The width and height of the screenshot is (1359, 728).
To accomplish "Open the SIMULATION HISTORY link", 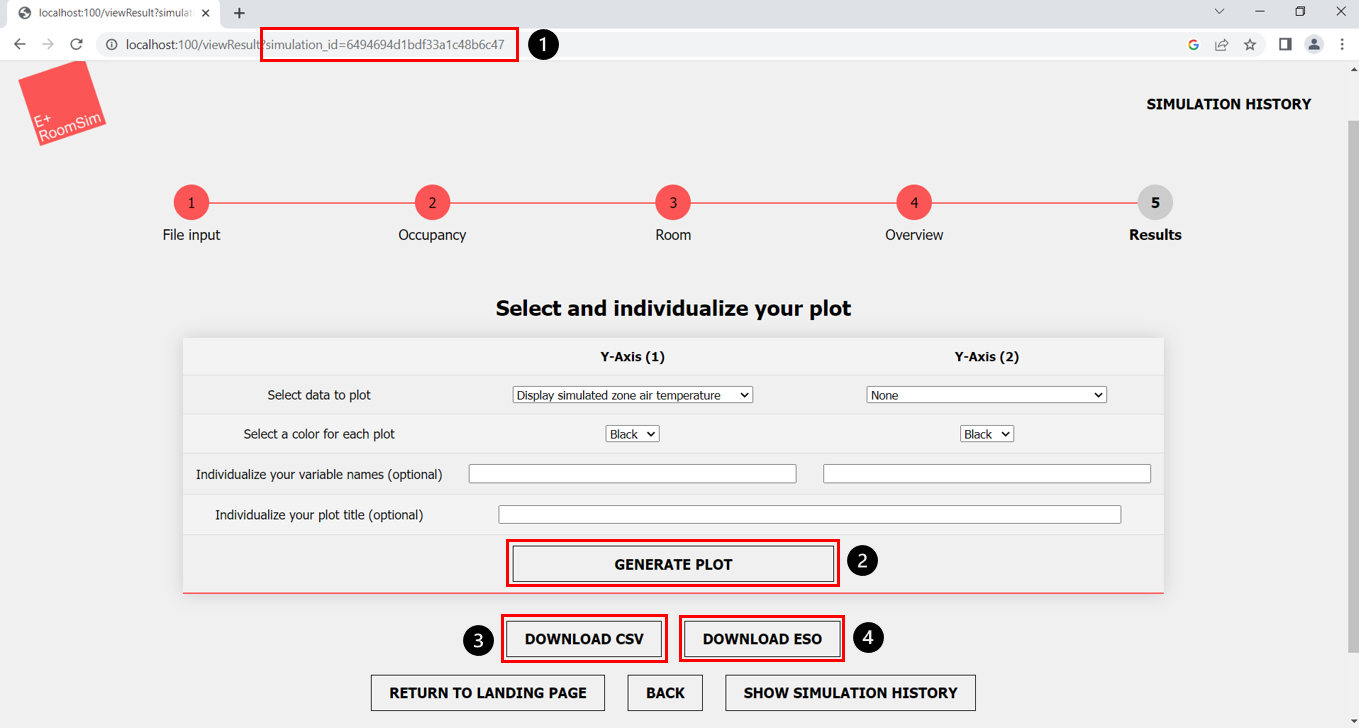I will 1228,104.
